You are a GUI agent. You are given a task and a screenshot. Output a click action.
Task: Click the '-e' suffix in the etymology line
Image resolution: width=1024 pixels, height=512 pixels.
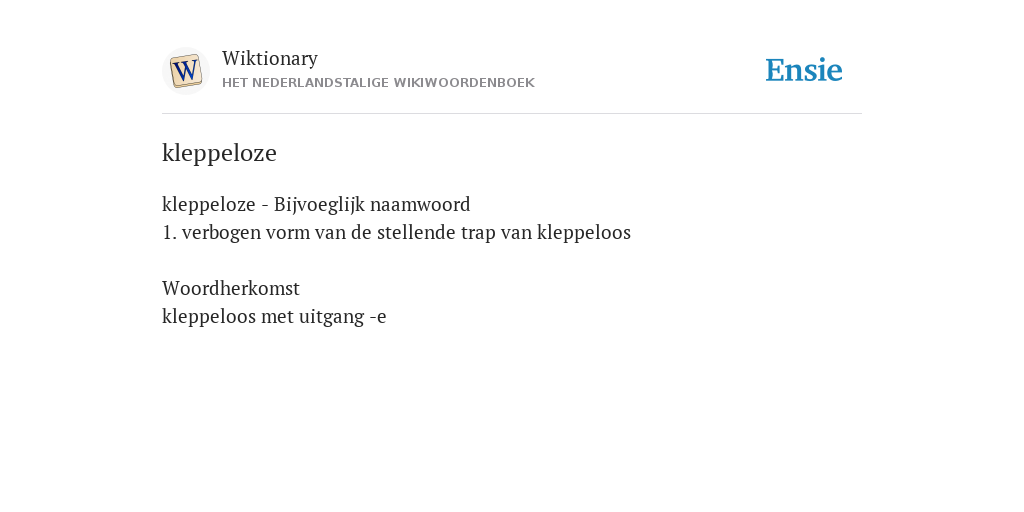pos(378,317)
